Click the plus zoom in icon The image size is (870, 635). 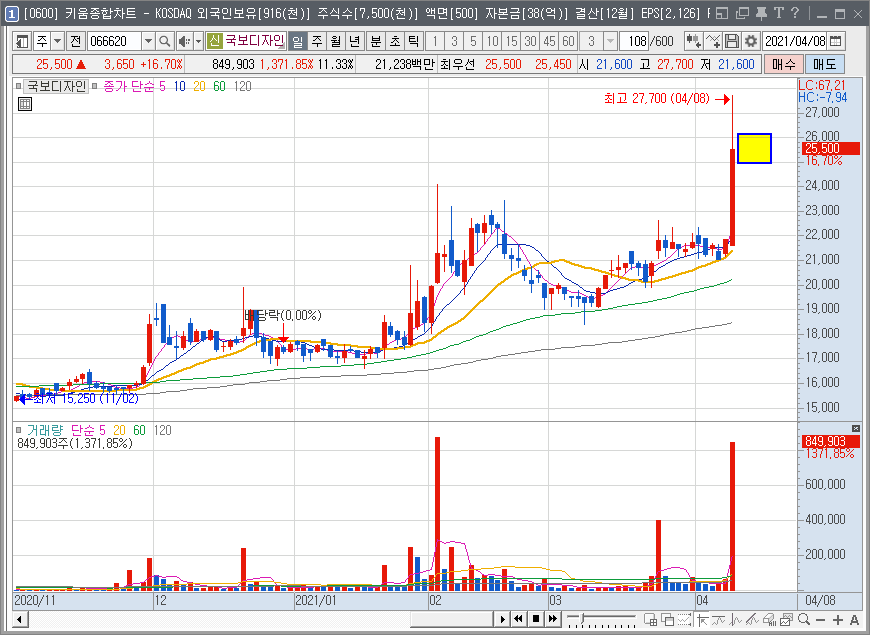(838, 619)
